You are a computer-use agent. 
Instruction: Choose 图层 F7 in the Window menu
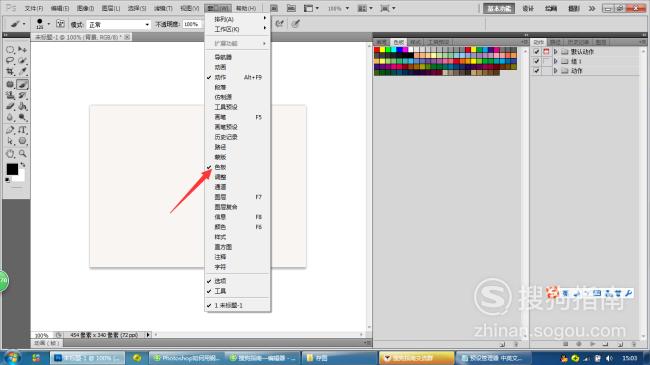click(238, 197)
